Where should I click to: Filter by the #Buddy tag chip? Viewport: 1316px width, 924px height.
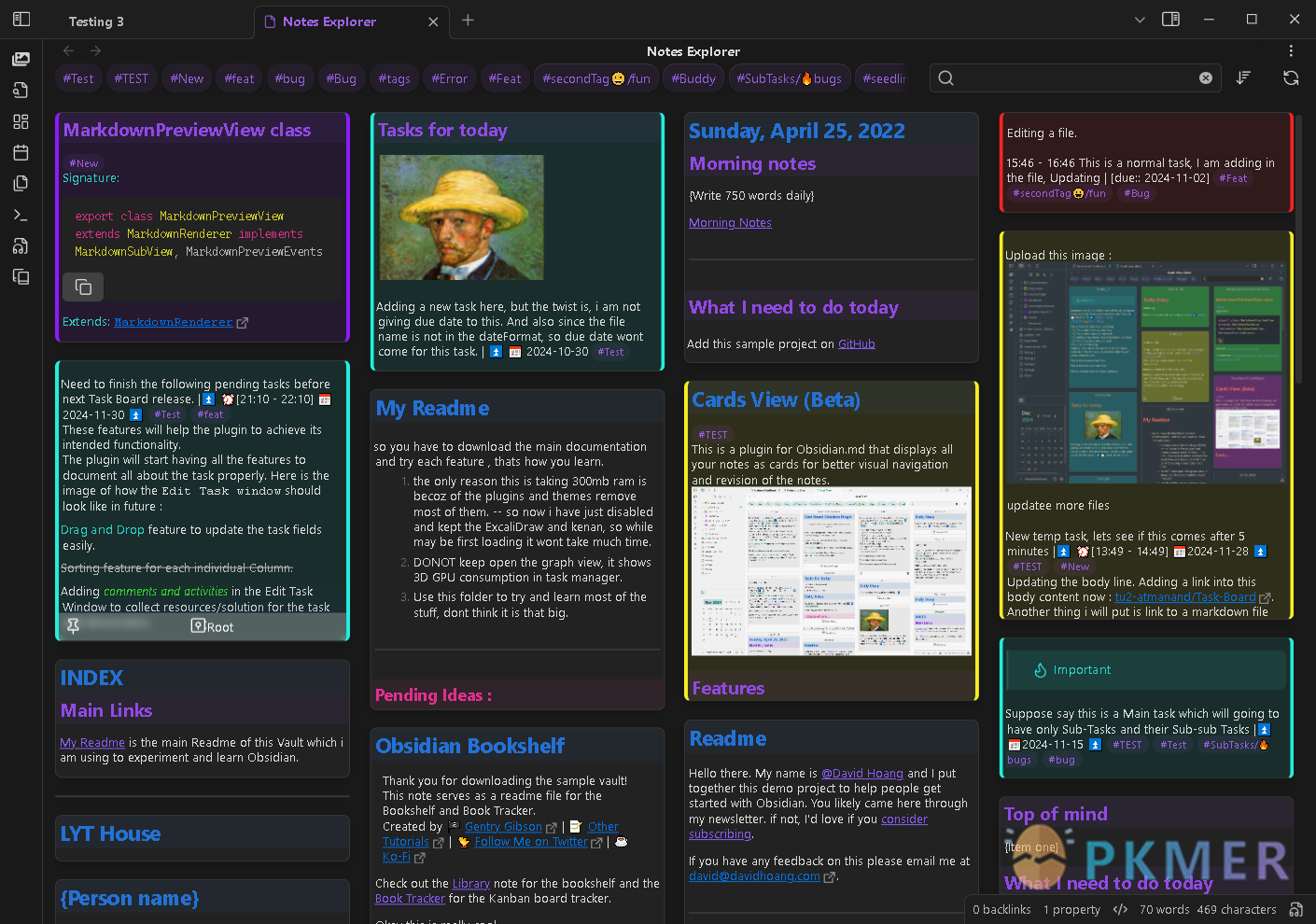click(693, 78)
